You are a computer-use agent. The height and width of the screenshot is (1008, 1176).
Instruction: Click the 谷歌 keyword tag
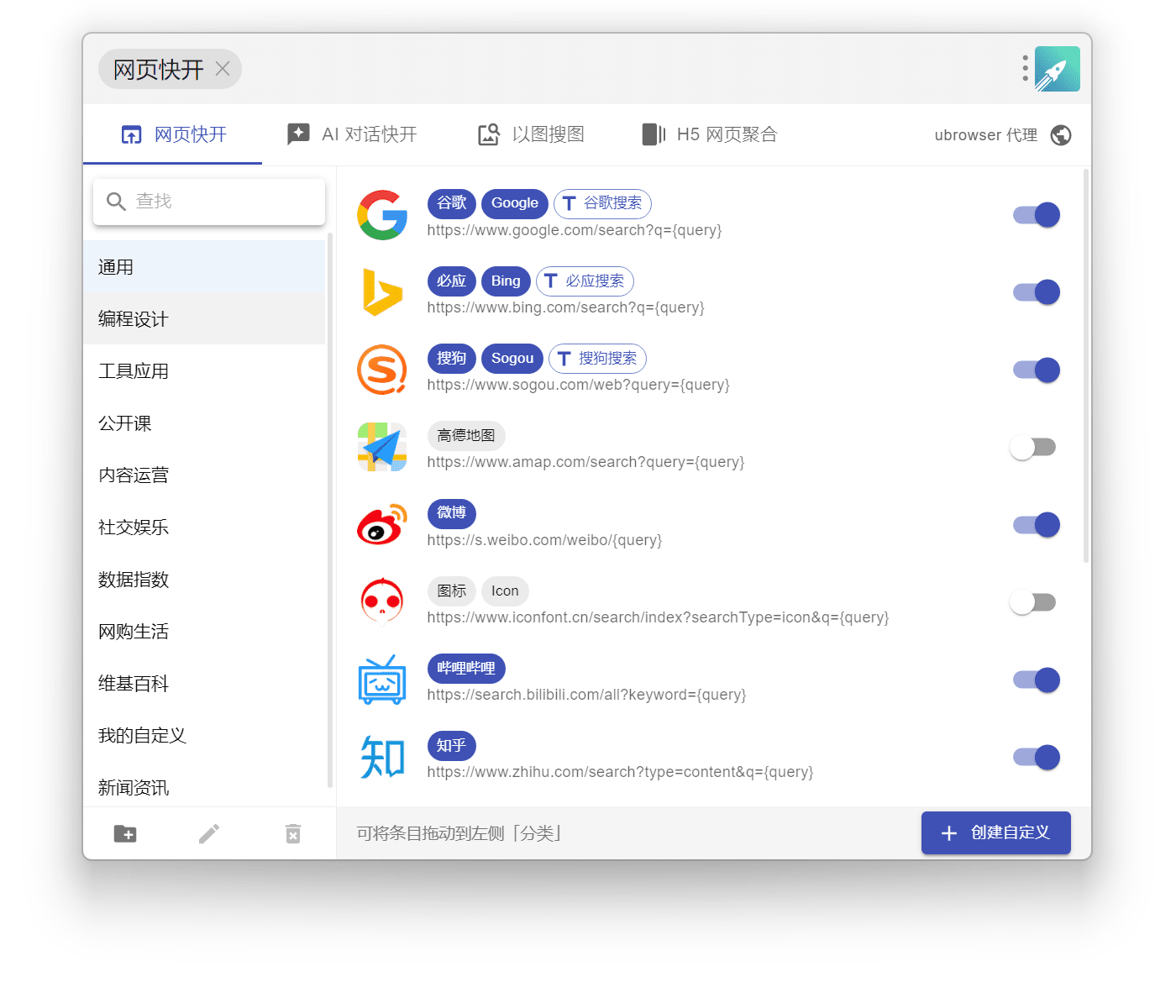point(452,203)
